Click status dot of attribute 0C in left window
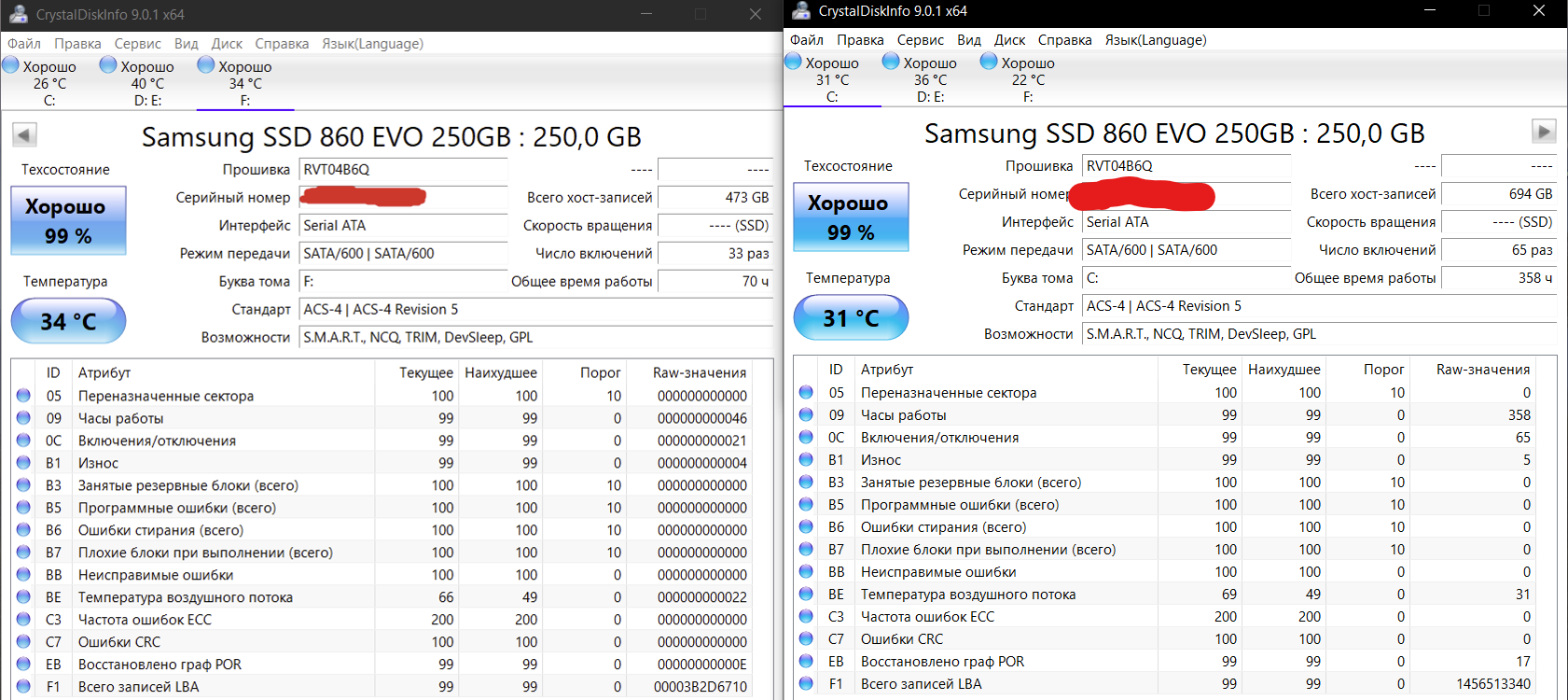The image size is (1568, 700). click(x=23, y=441)
